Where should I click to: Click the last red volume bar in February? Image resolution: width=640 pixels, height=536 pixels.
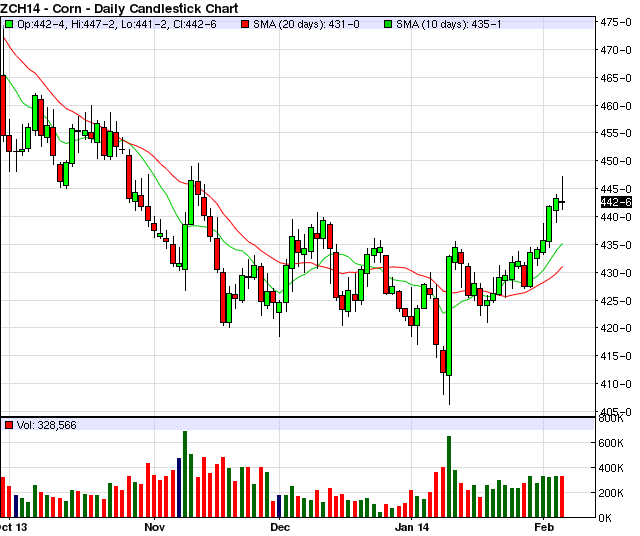562,497
